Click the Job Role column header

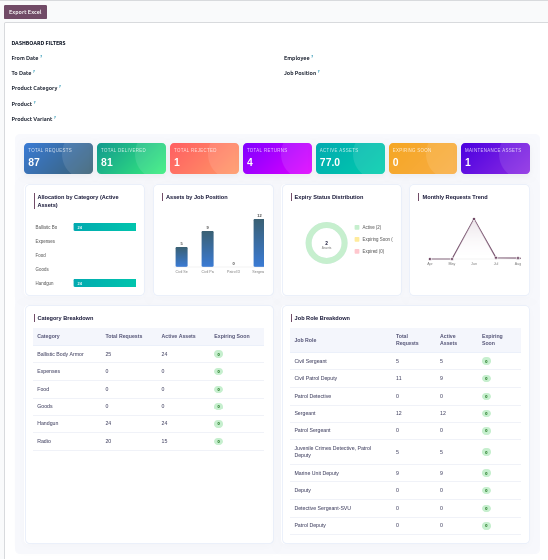coord(305,340)
